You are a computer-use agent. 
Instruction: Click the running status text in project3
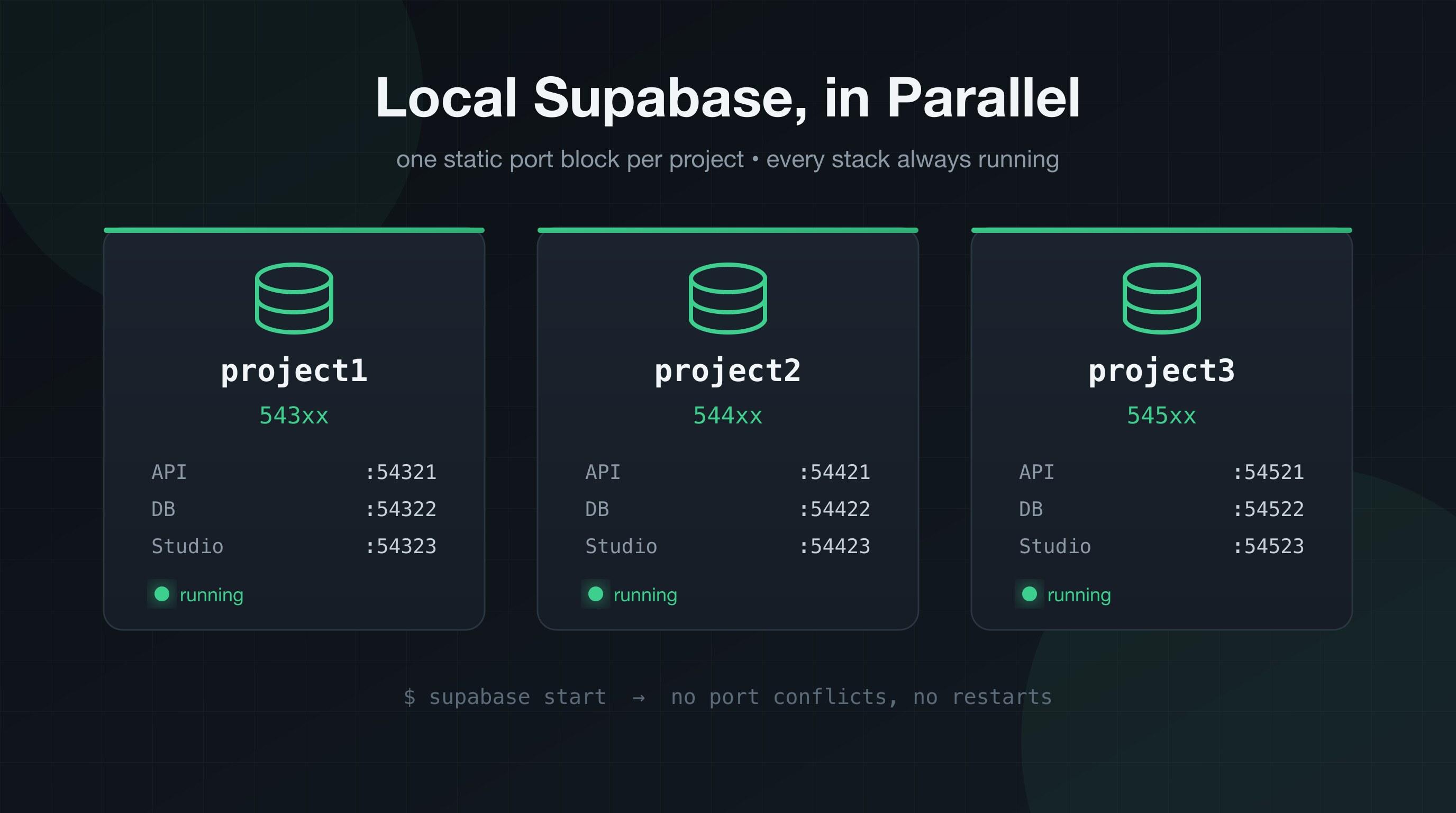1079,595
